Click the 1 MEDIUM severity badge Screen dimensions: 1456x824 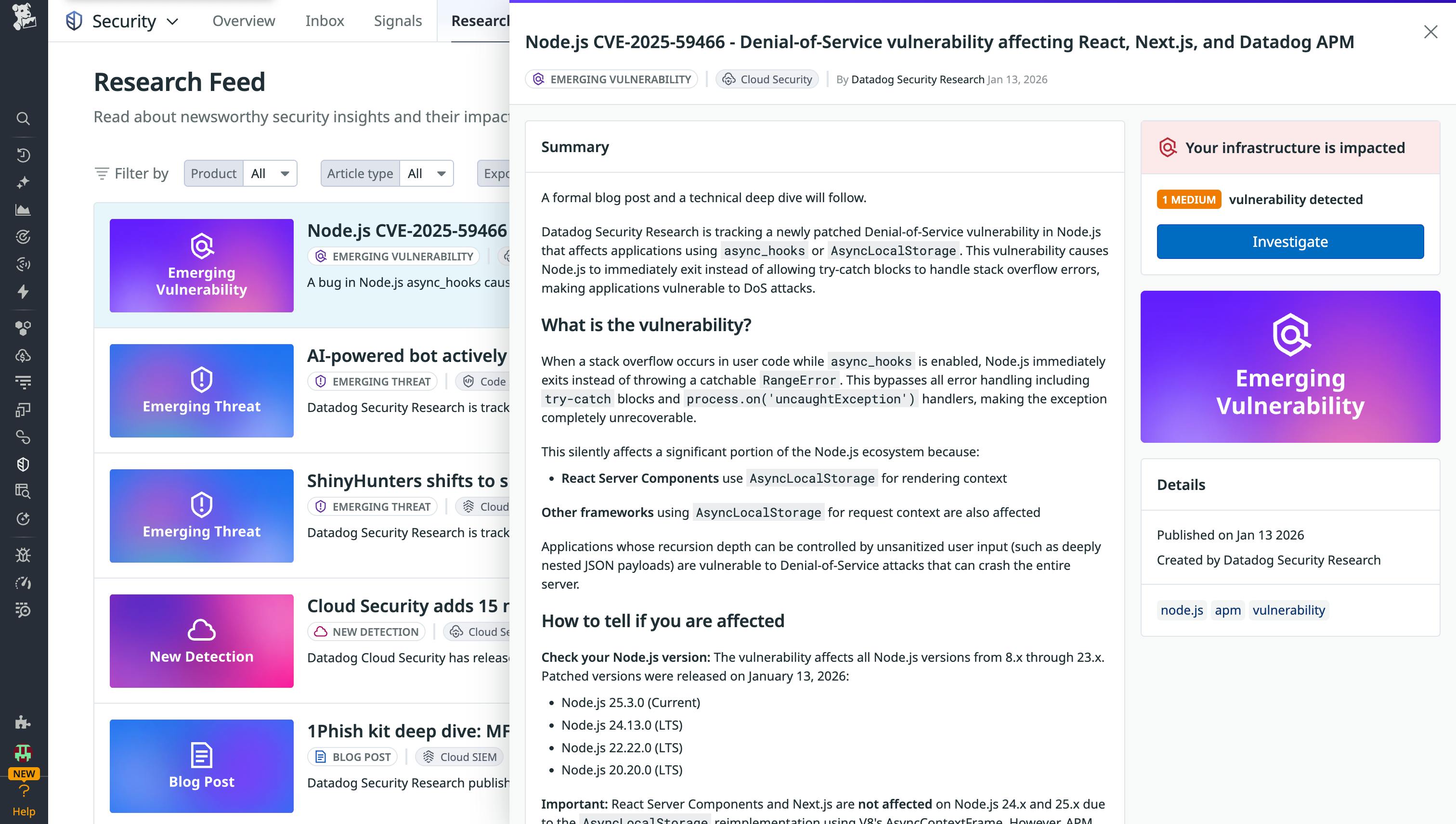point(1188,199)
